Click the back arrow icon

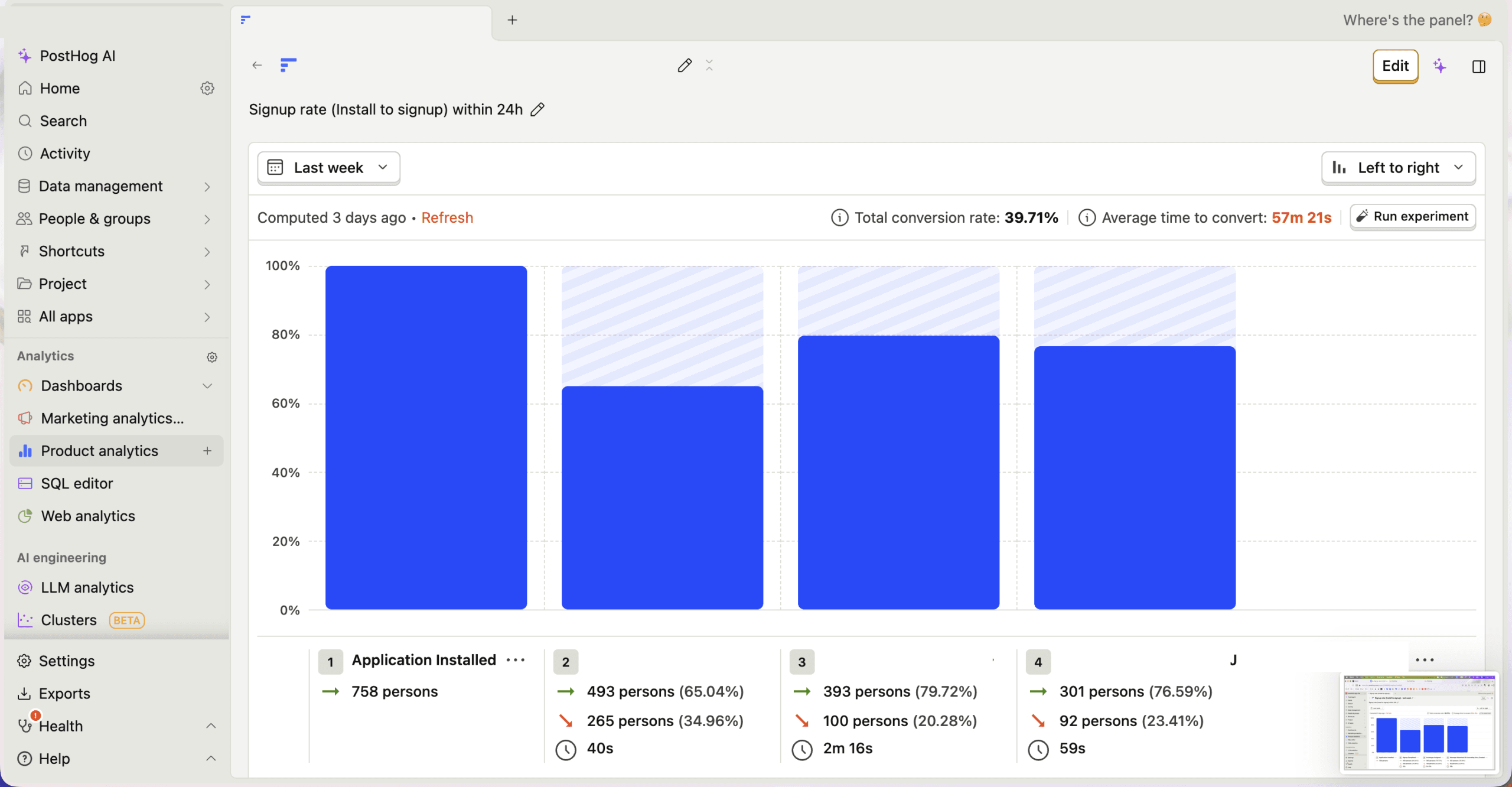click(257, 65)
